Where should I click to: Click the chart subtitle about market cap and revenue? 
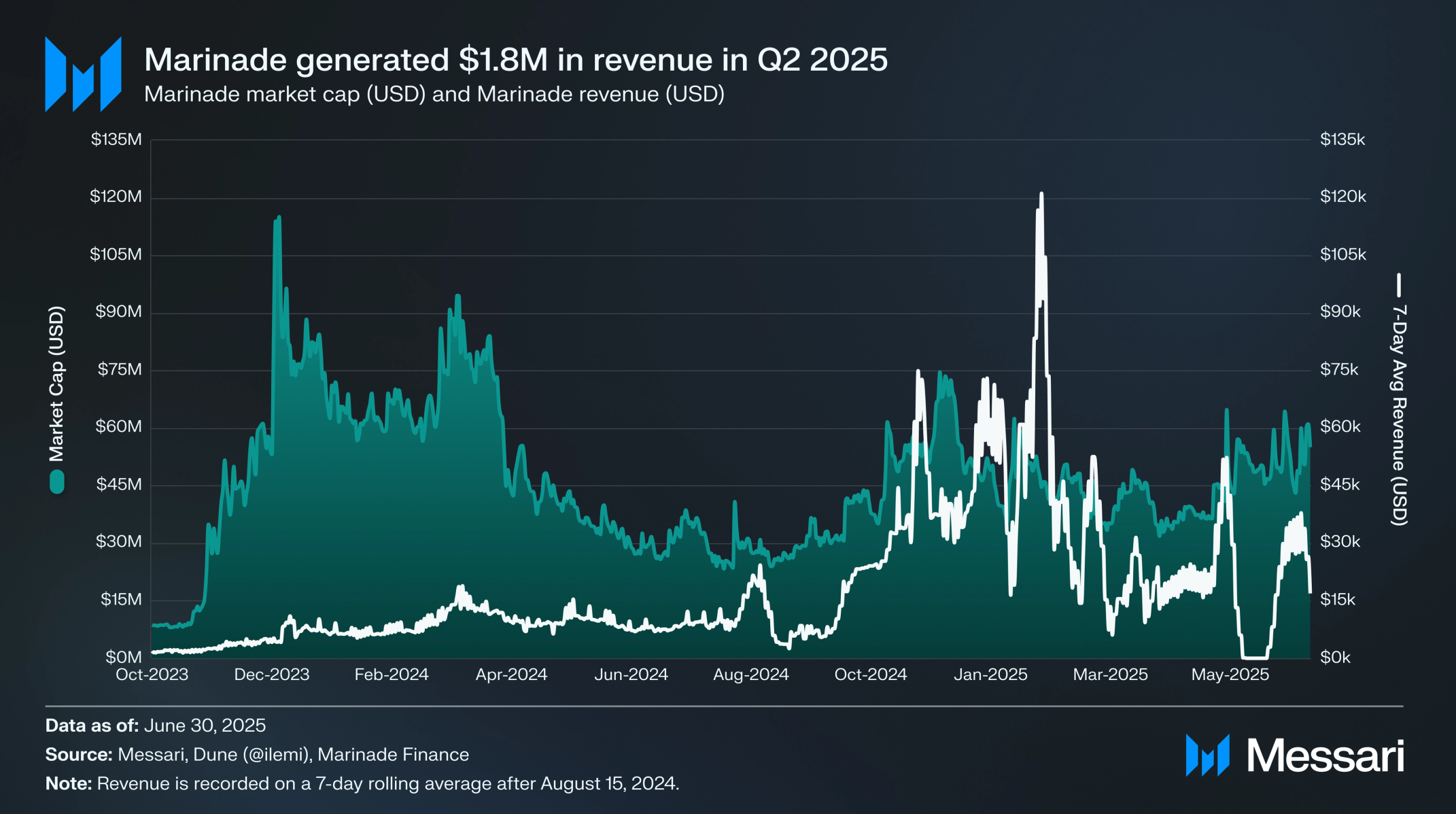(434, 94)
